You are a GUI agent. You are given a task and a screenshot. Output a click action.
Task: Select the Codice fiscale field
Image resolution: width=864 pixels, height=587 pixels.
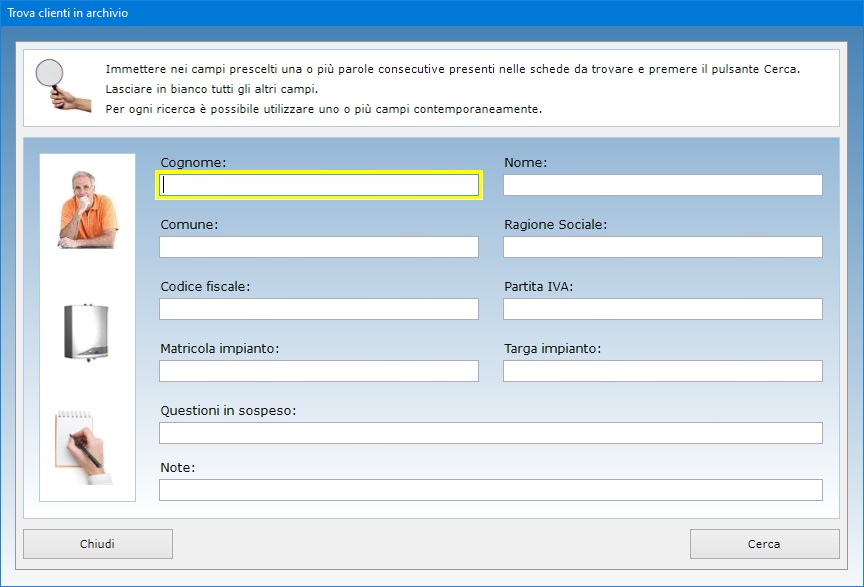pos(319,309)
